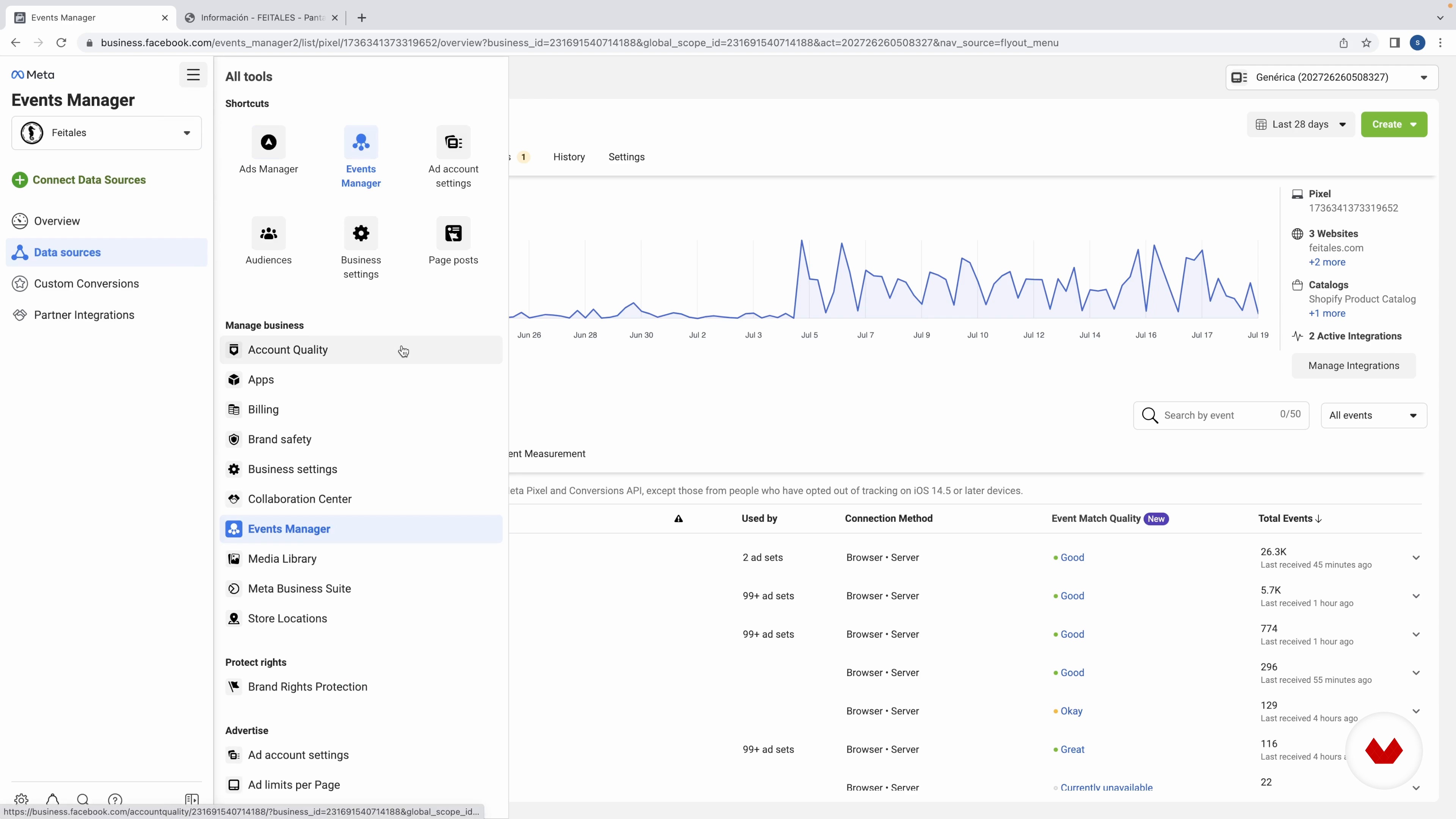
Task: Go to Data sources in sidebar
Action: (x=107, y=253)
